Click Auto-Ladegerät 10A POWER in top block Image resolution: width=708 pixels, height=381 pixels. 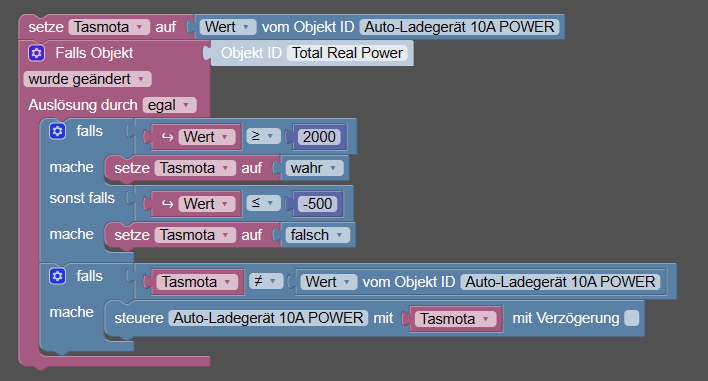(459, 27)
